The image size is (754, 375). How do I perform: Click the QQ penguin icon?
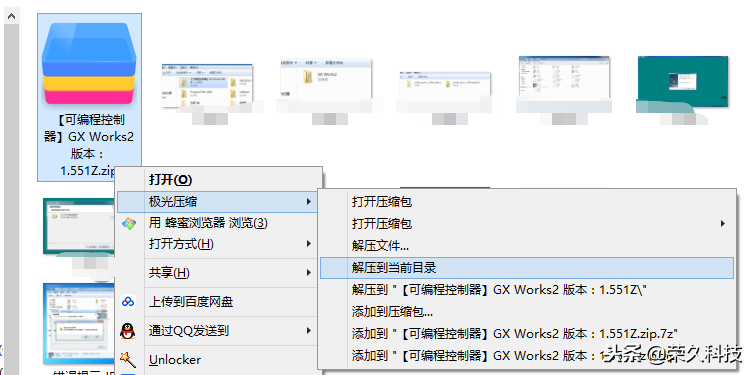click(x=128, y=331)
